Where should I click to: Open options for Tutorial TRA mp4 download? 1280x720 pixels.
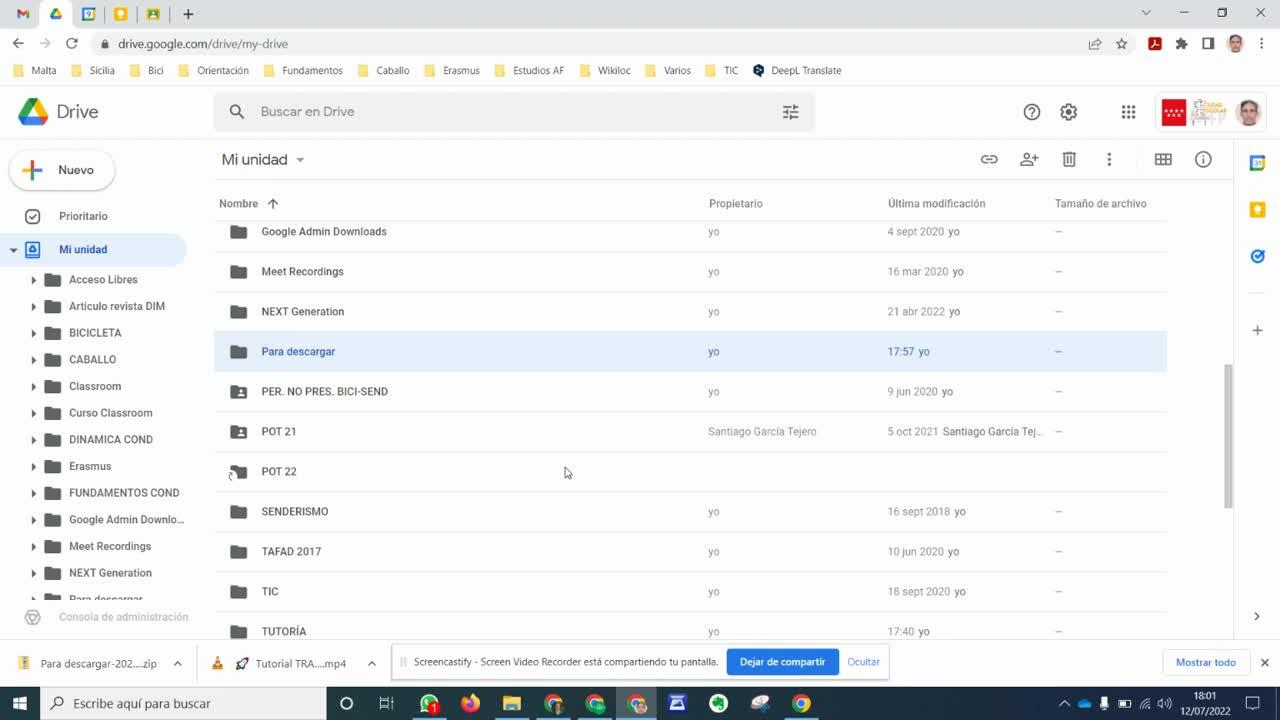(x=371, y=663)
